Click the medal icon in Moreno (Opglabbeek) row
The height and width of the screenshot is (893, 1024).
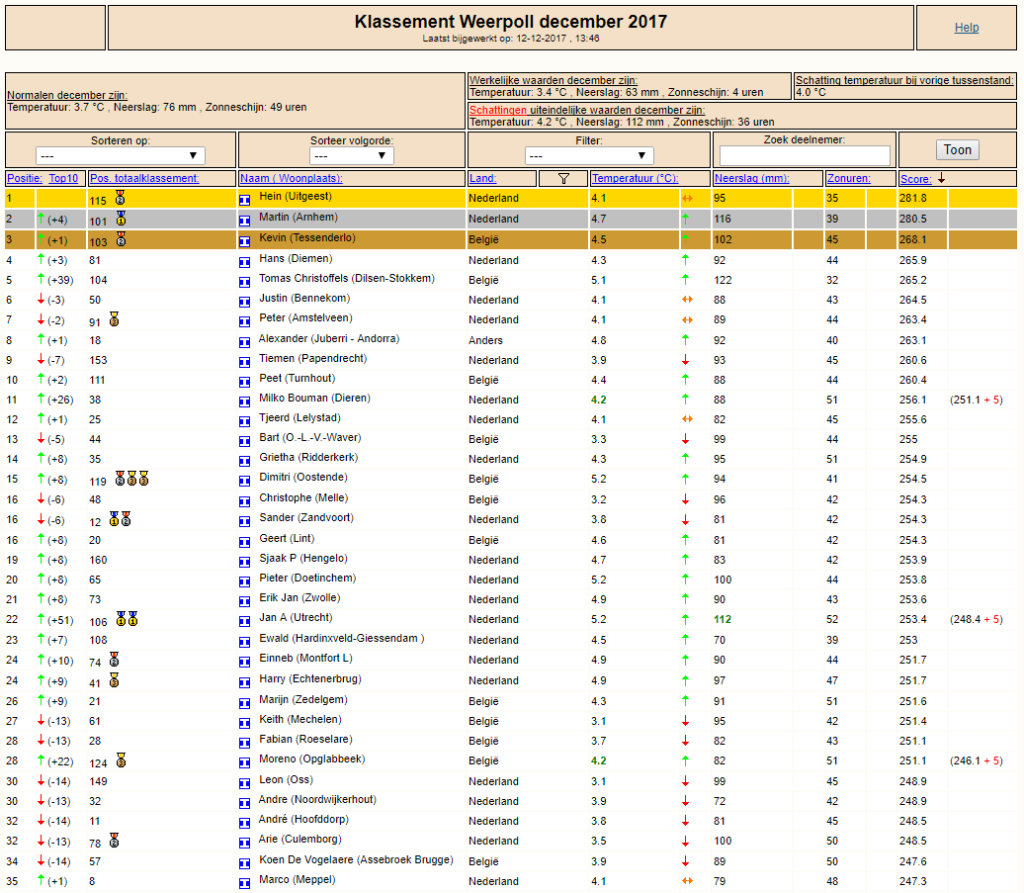click(x=121, y=760)
